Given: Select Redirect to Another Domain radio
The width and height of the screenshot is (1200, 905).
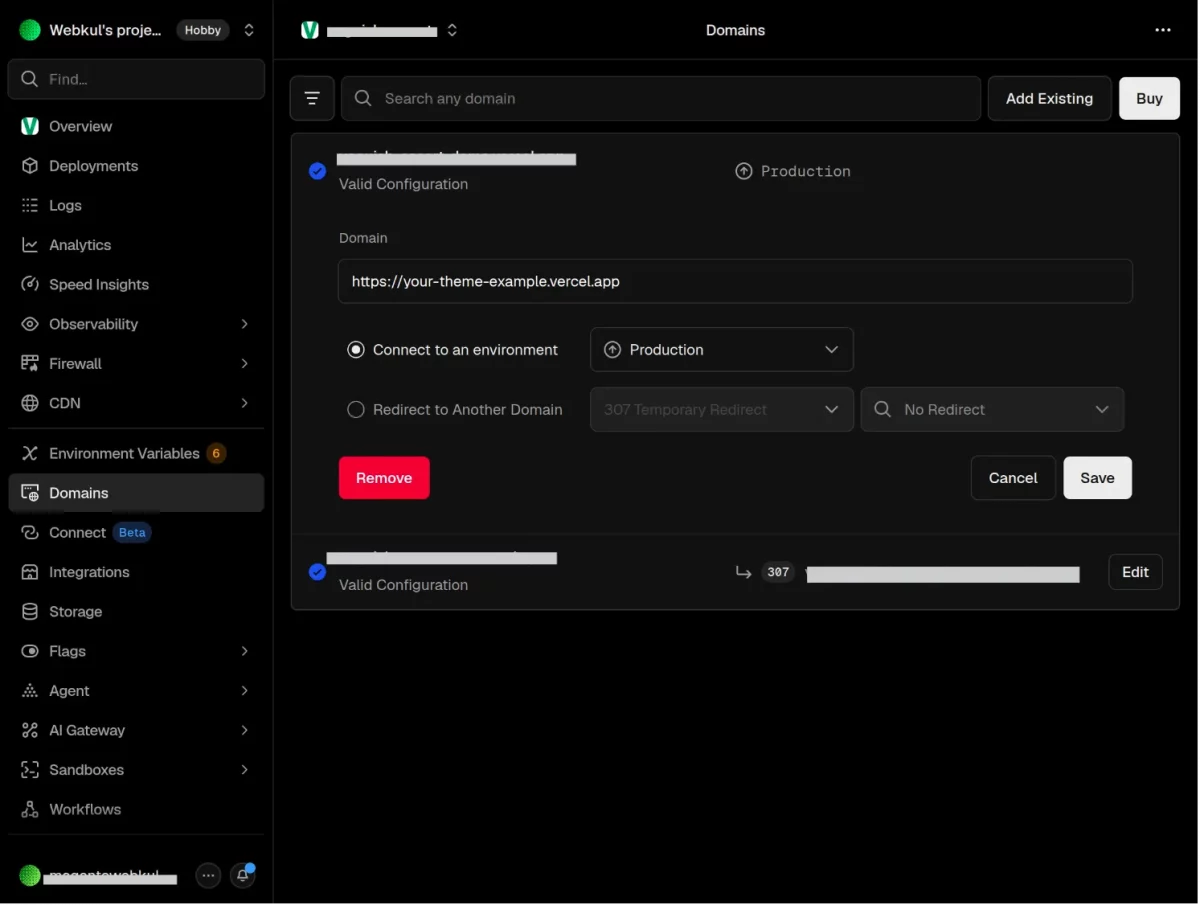Looking at the screenshot, I should tap(355, 409).
